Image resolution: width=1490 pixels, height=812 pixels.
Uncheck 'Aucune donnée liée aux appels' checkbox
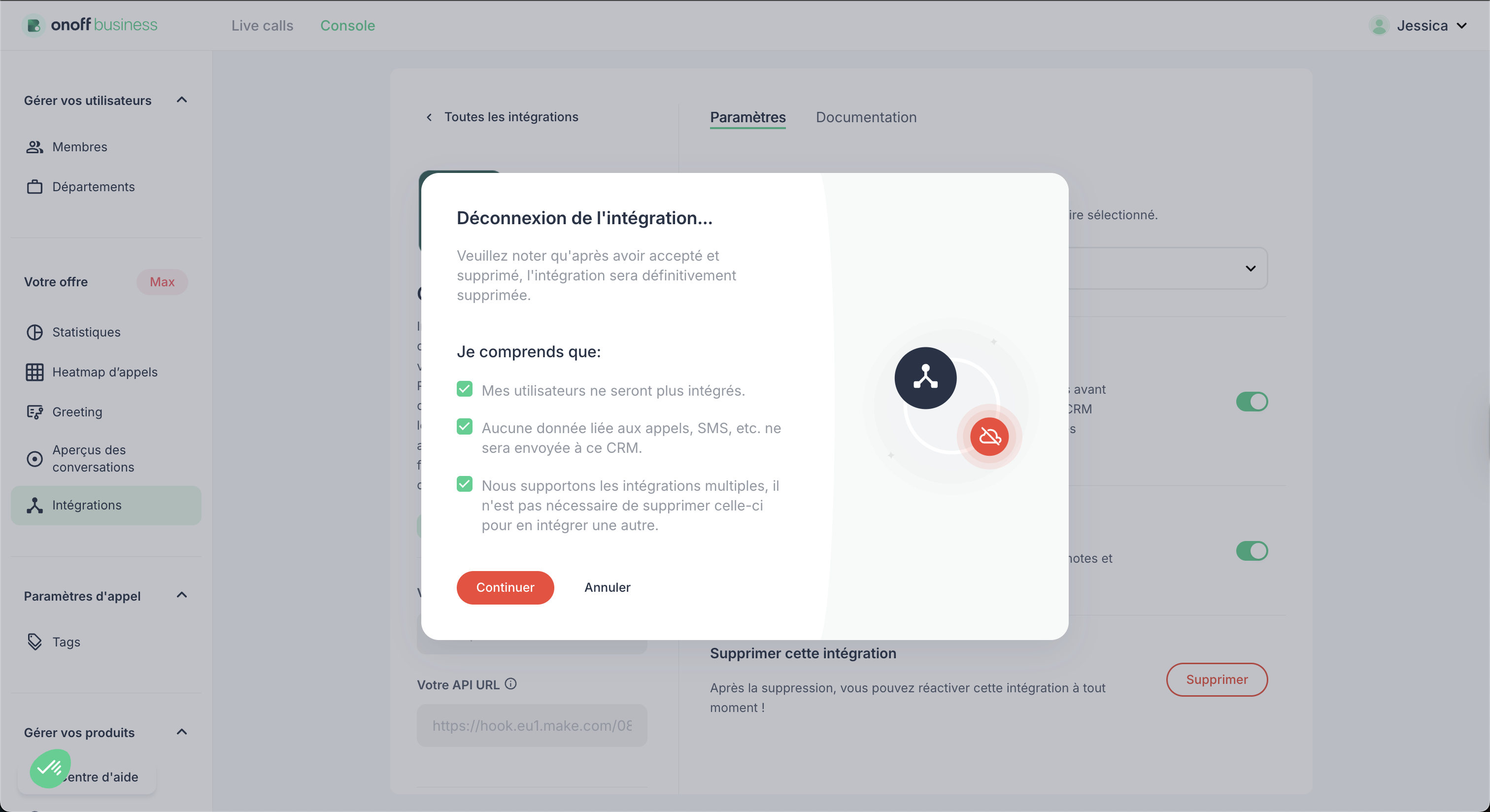pyautogui.click(x=465, y=427)
